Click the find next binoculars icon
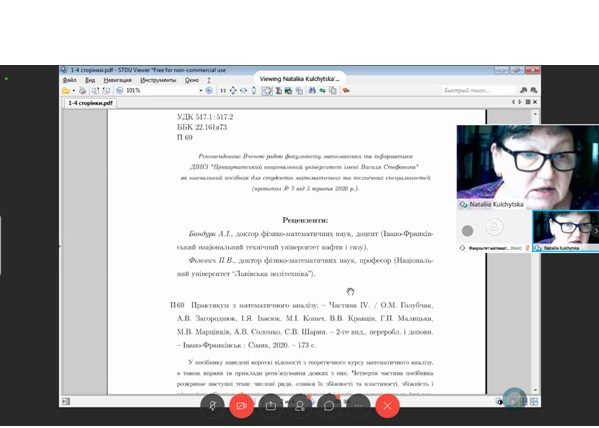The height and width of the screenshot is (428, 599). pos(534,90)
